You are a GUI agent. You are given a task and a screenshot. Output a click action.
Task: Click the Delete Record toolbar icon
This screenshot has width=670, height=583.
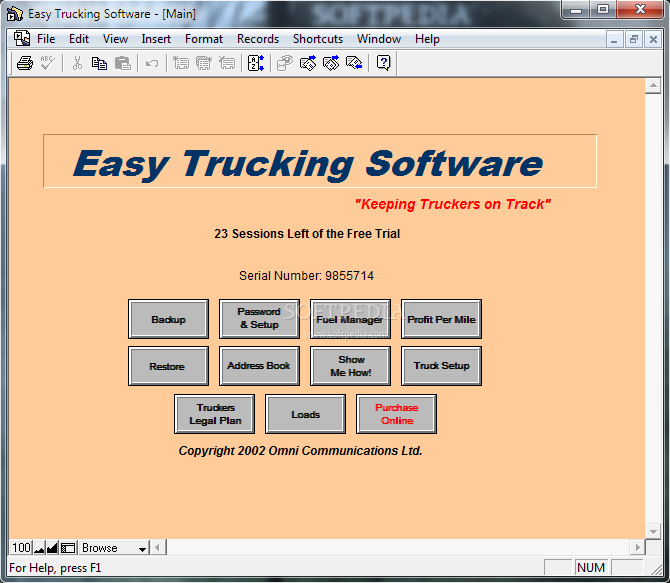pyautogui.click(x=227, y=63)
